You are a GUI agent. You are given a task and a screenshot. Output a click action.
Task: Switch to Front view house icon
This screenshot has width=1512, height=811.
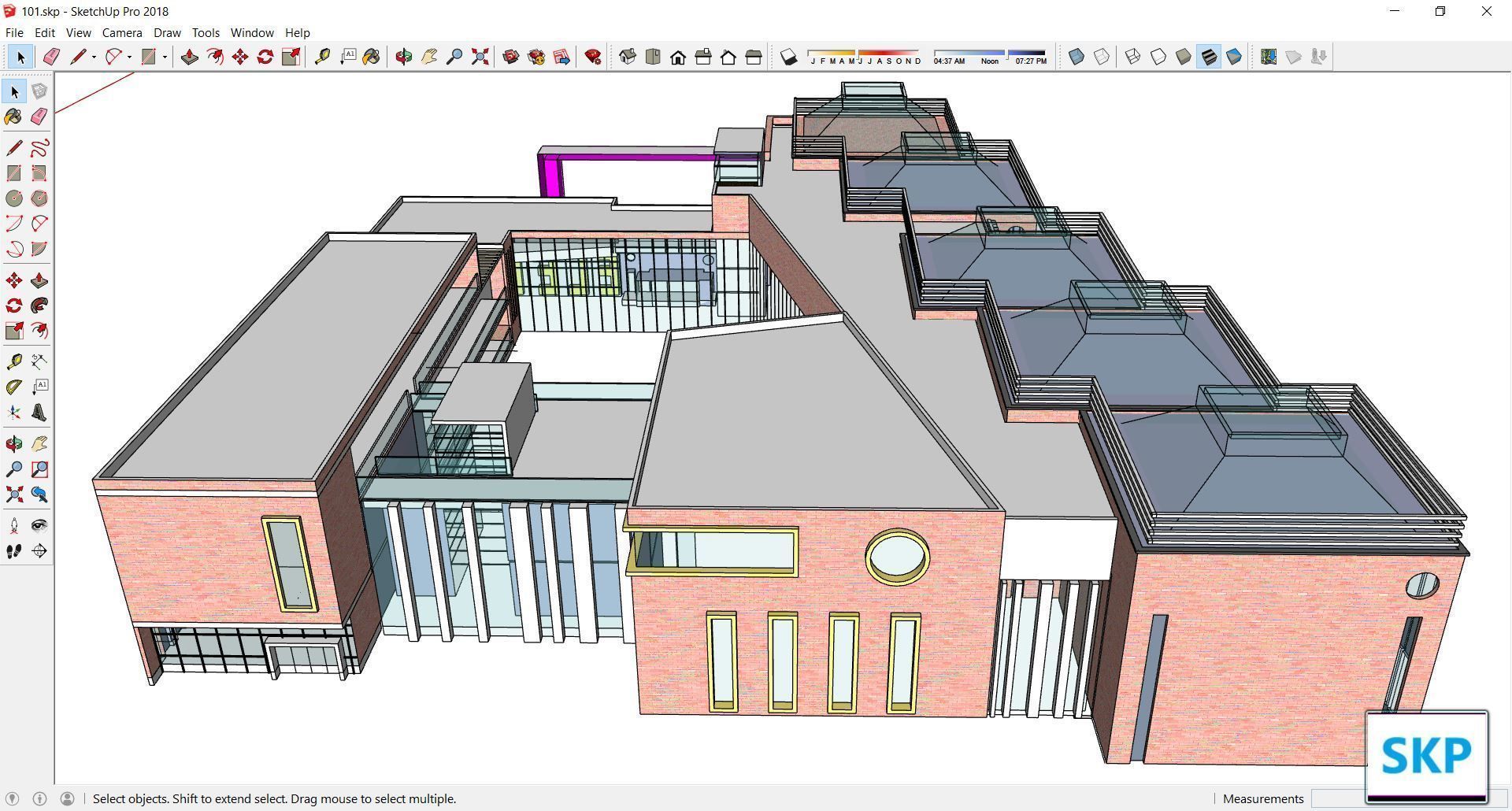pyautogui.click(x=678, y=57)
